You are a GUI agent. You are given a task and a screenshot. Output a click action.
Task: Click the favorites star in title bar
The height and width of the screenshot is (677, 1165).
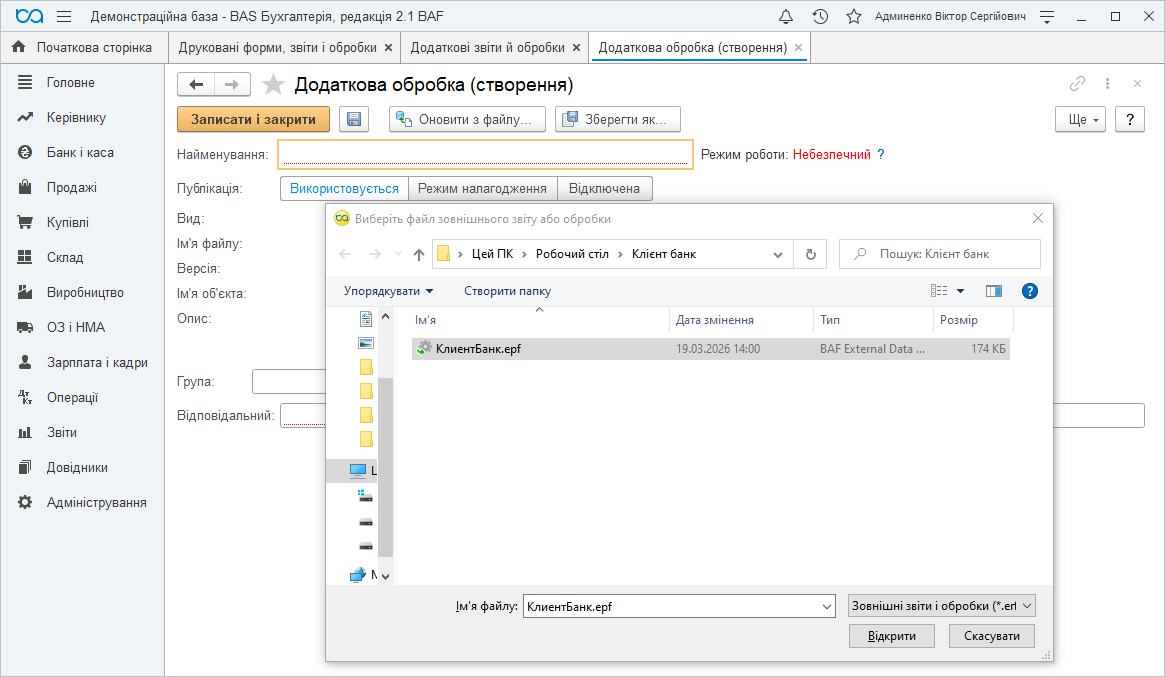[x=853, y=17]
